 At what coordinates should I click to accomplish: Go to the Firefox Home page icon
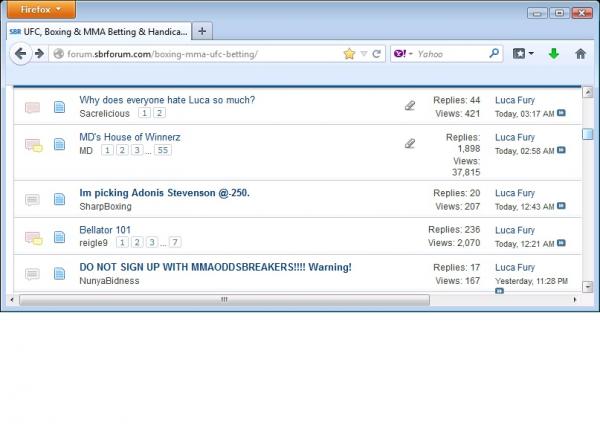581,53
